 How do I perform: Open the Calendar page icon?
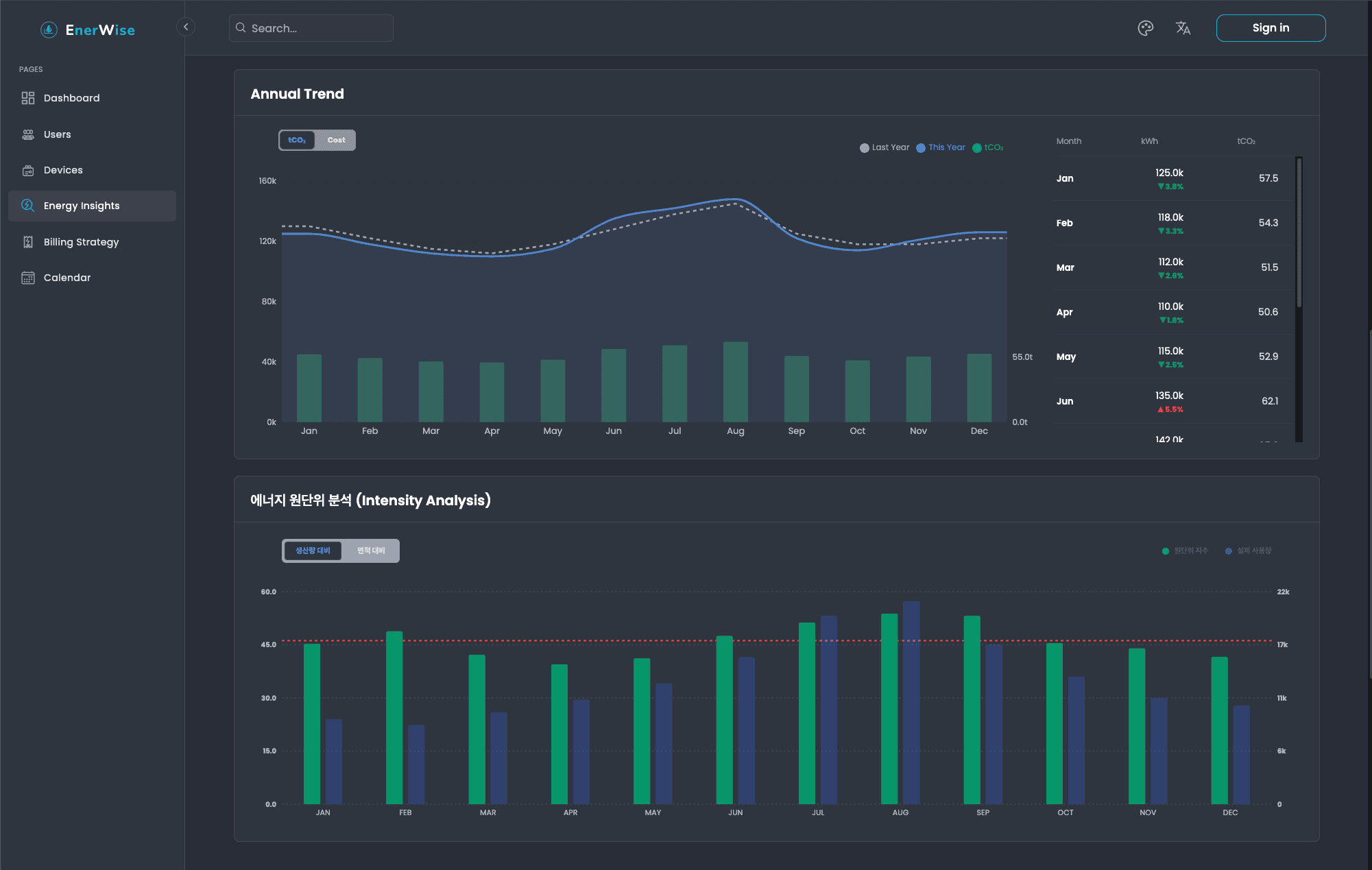click(28, 278)
